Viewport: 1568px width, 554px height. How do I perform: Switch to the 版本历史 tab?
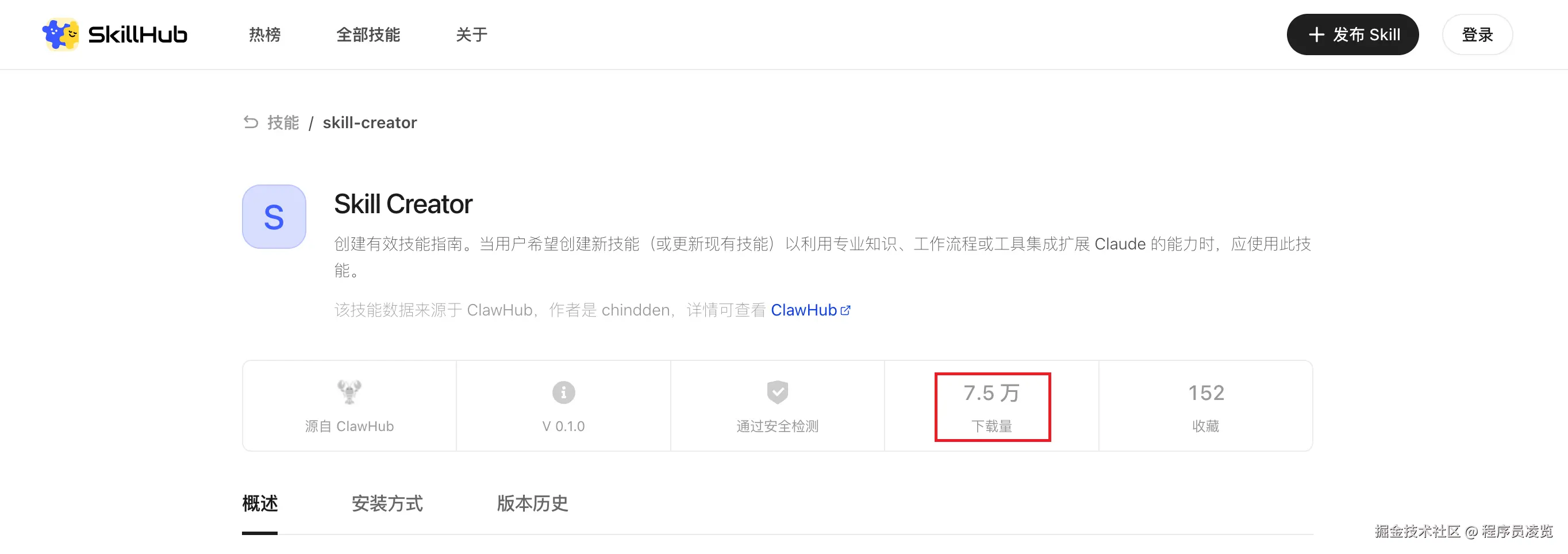[533, 504]
